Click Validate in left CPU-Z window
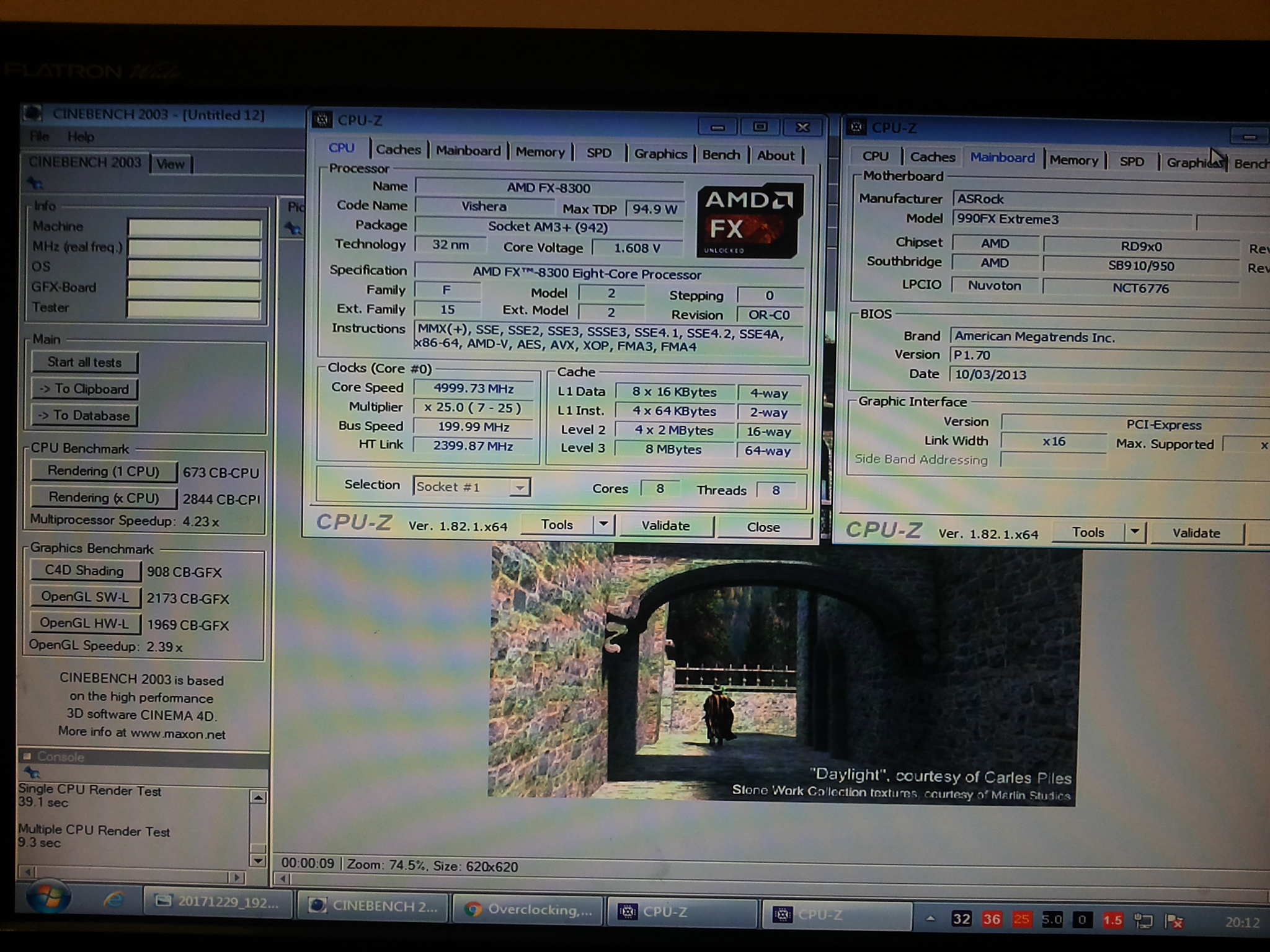The image size is (1270, 952). pyautogui.click(x=665, y=526)
